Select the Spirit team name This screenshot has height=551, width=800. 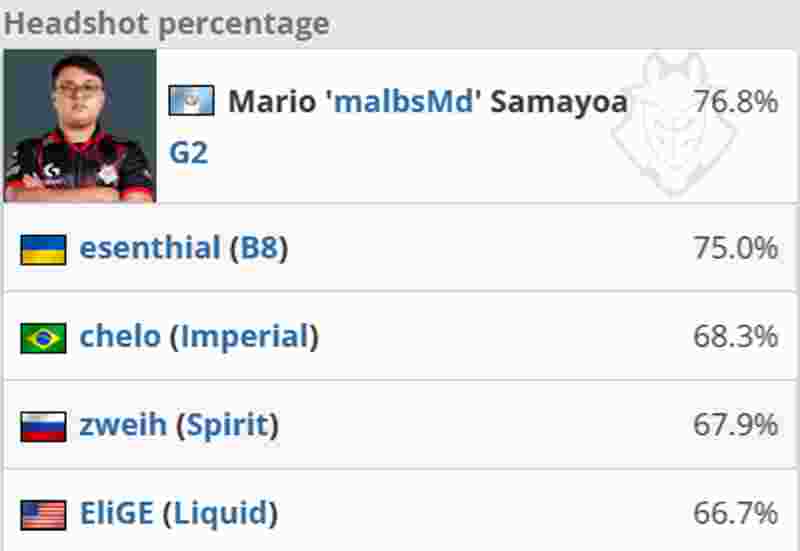227,425
